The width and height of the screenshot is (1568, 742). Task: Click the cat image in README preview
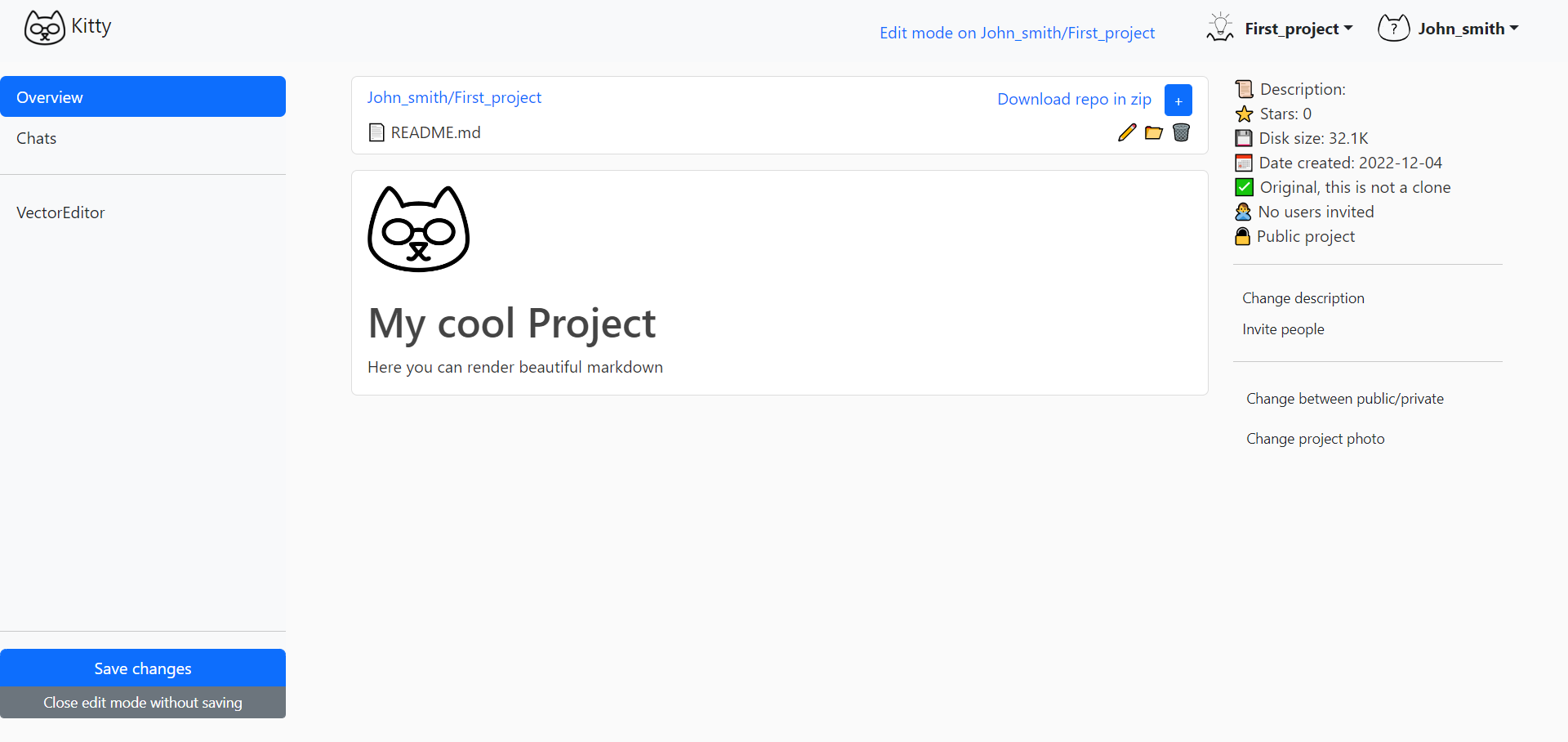point(418,230)
